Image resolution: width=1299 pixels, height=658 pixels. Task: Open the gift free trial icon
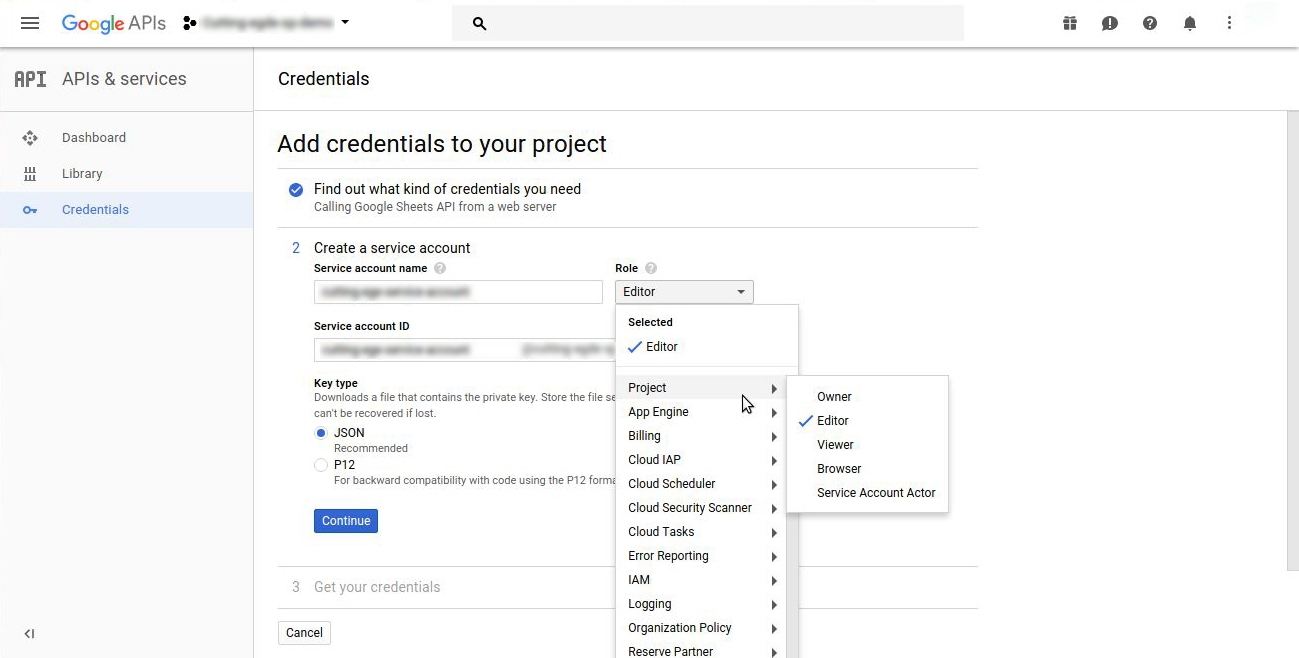pos(1070,23)
